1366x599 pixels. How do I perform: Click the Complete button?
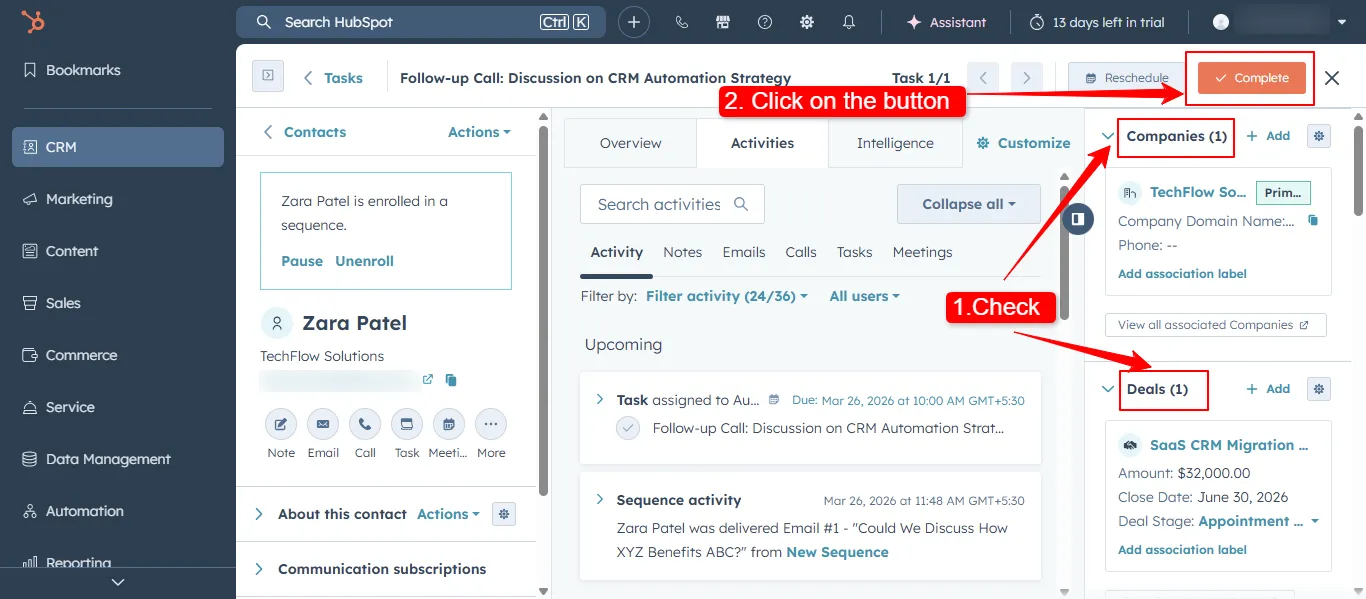pyautogui.click(x=1252, y=78)
